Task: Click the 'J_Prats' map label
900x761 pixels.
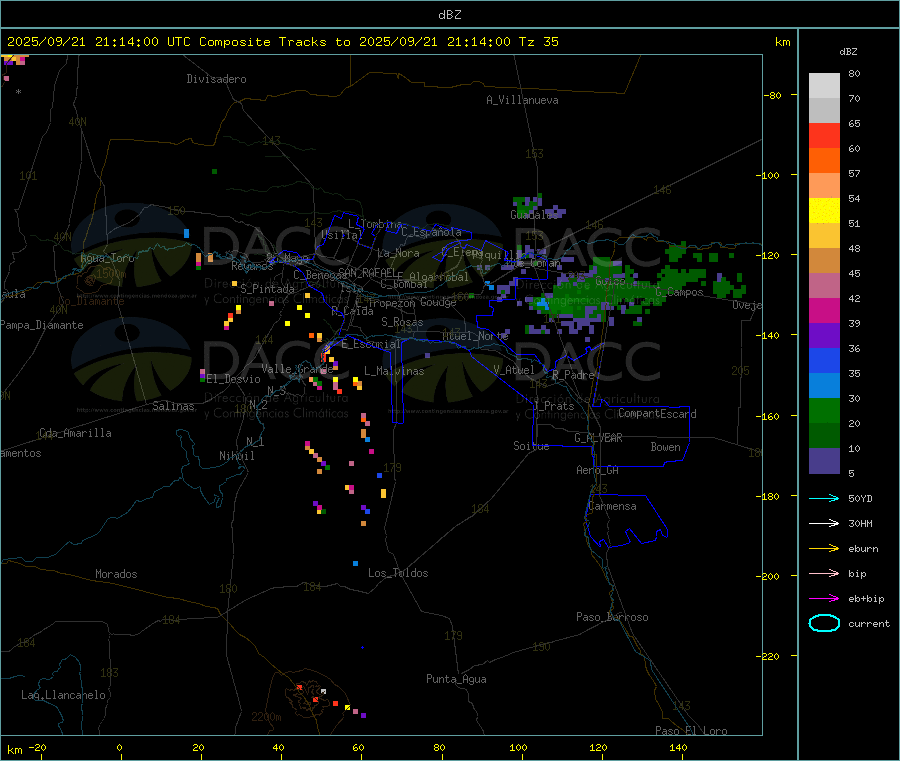Action: click(553, 406)
